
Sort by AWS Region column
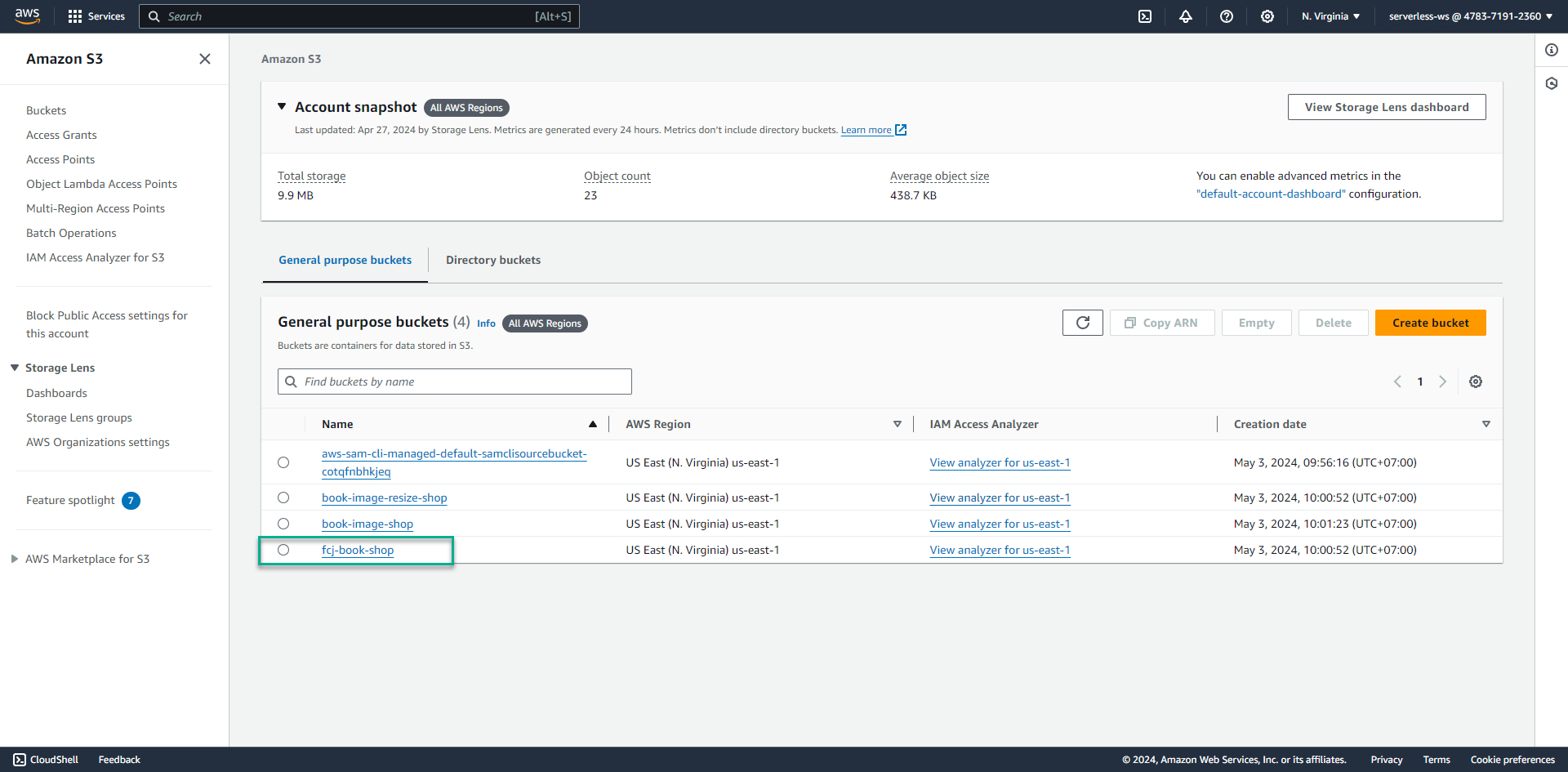[x=898, y=424]
